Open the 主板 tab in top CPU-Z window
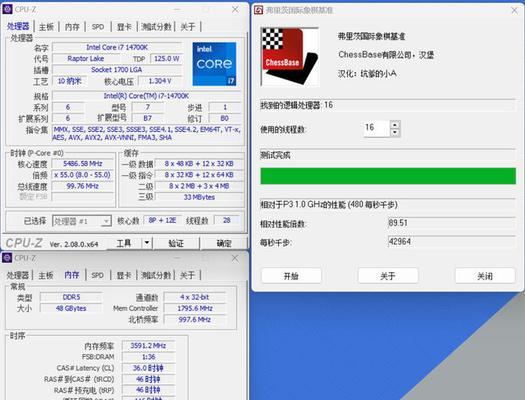This screenshot has width=525, height=400. [46, 27]
